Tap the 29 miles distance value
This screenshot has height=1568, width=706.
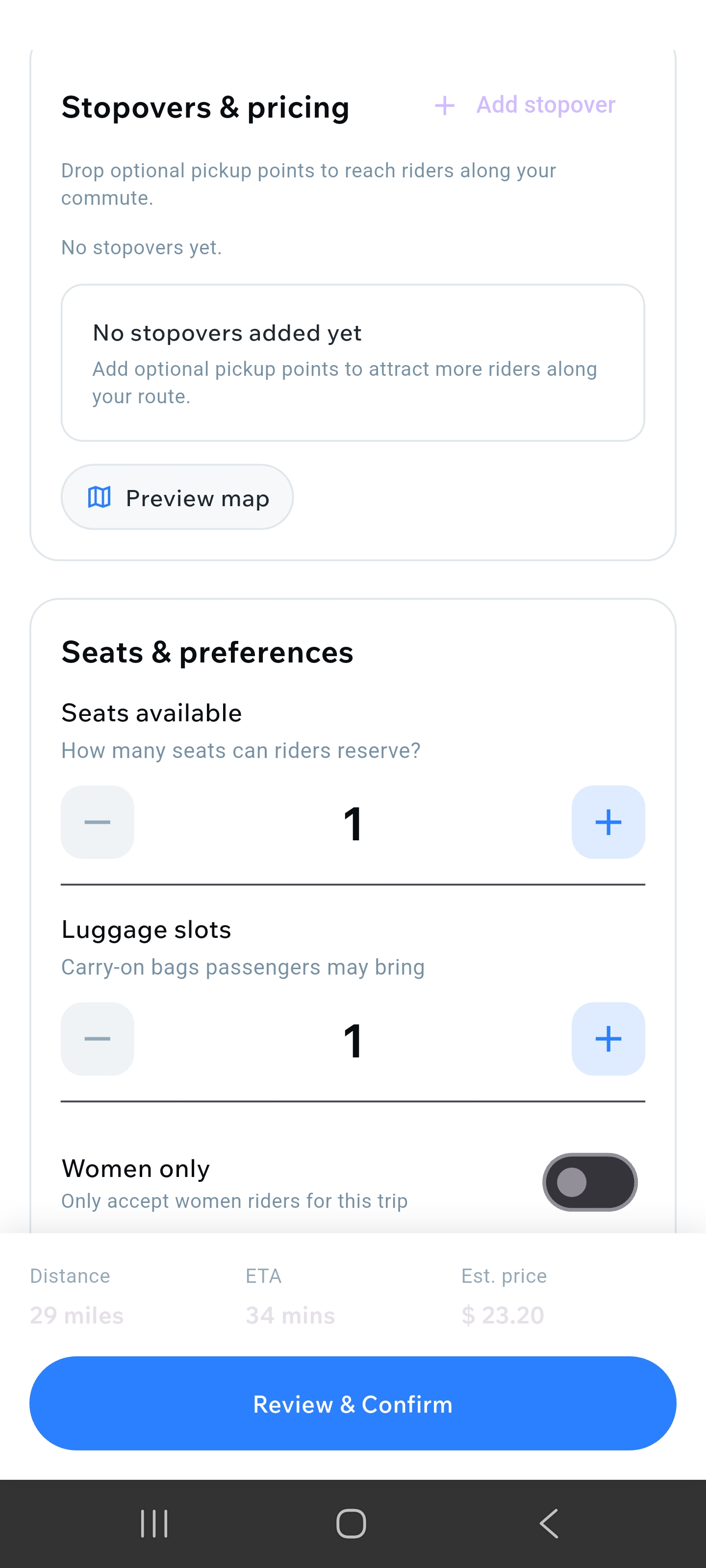coord(77,1315)
